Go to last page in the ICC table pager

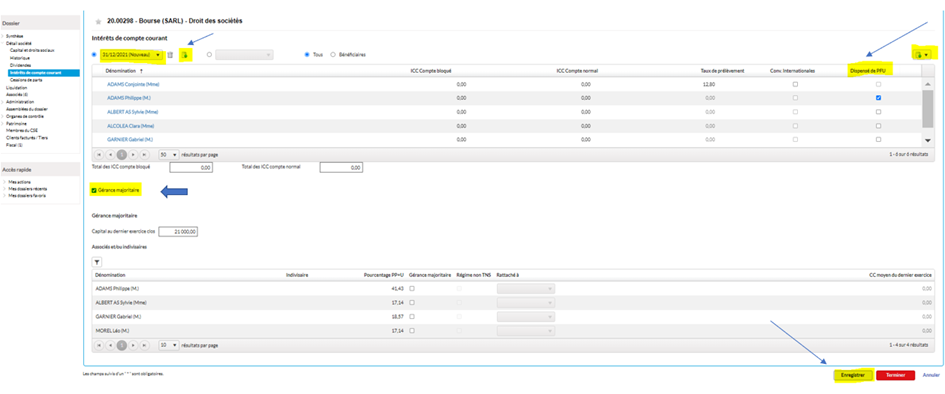tap(144, 154)
